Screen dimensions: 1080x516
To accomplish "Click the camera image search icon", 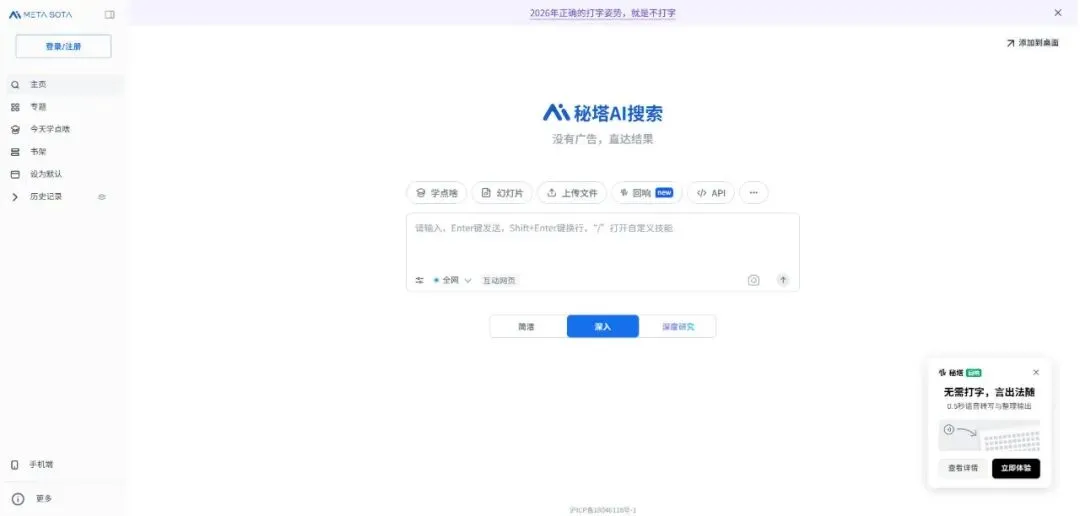I will coord(754,280).
